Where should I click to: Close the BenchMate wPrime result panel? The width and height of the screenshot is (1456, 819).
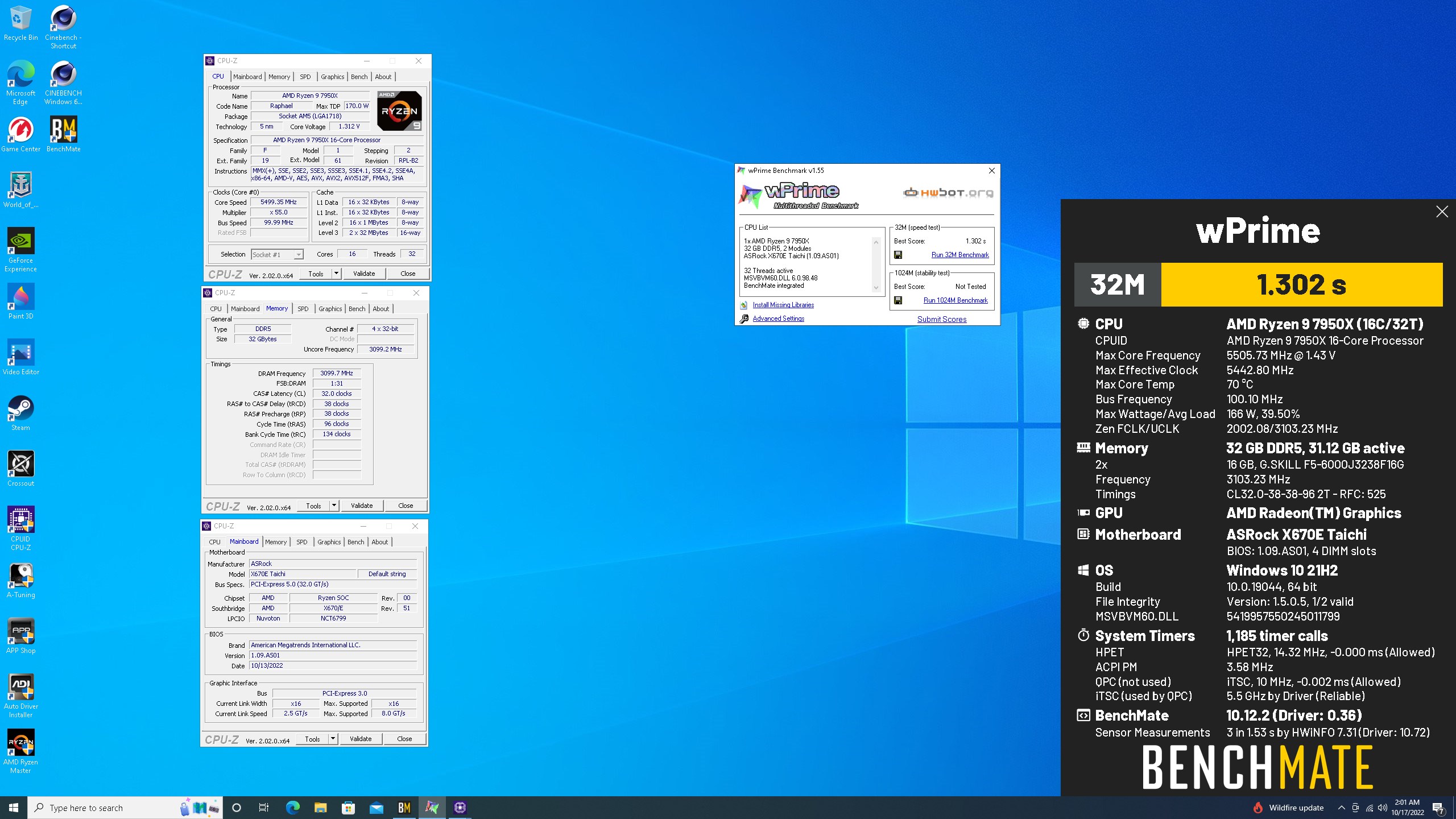tap(1442, 212)
